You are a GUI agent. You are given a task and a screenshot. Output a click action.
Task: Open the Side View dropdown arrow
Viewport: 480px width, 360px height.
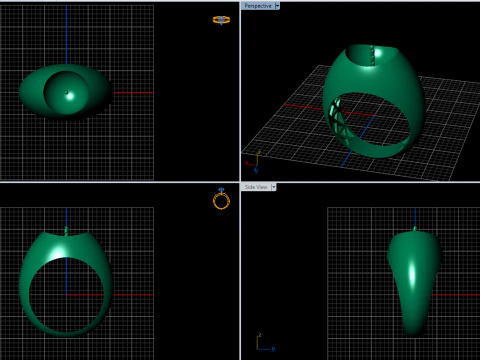[273, 187]
